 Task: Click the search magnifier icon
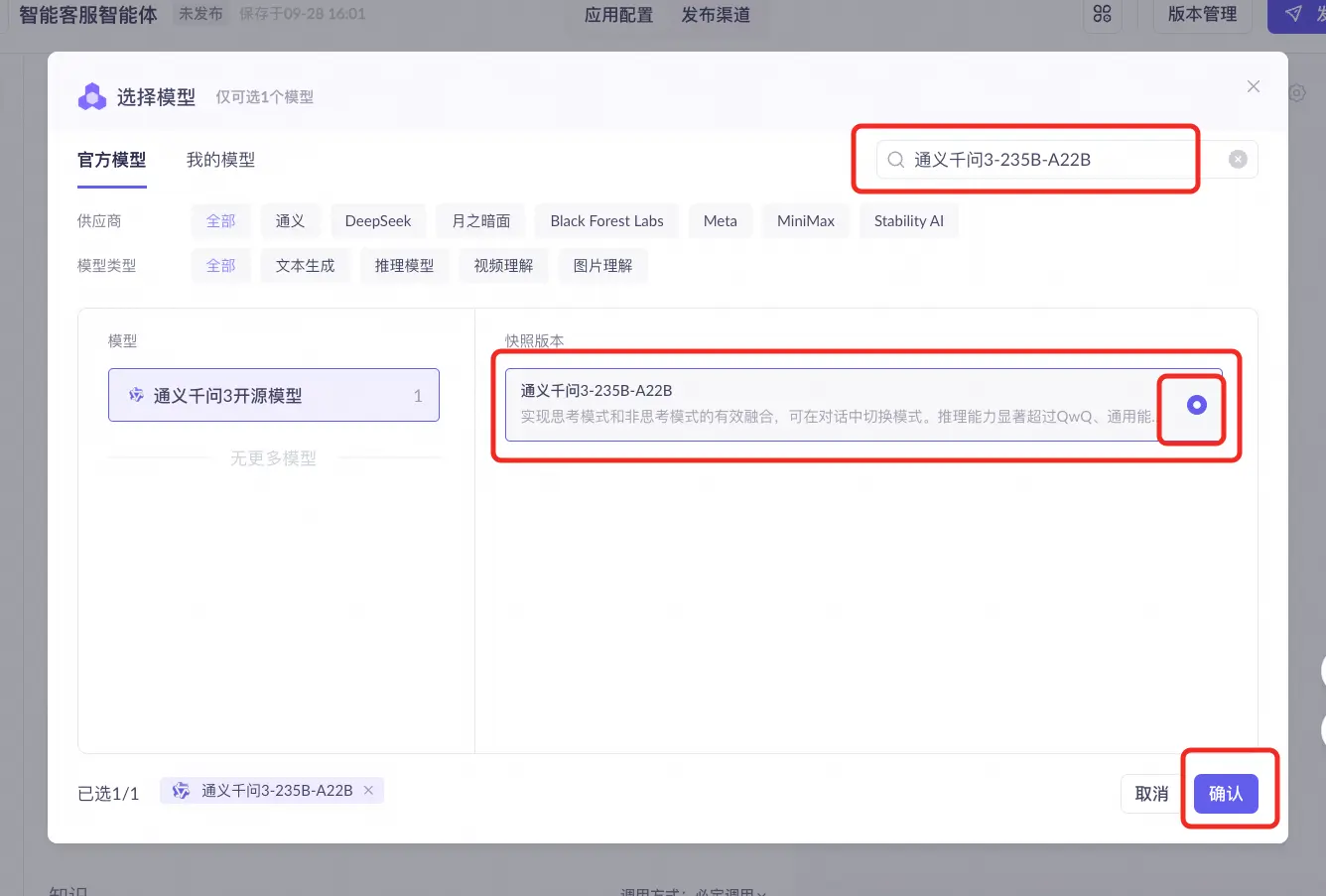pyautogui.click(x=895, y=160)
